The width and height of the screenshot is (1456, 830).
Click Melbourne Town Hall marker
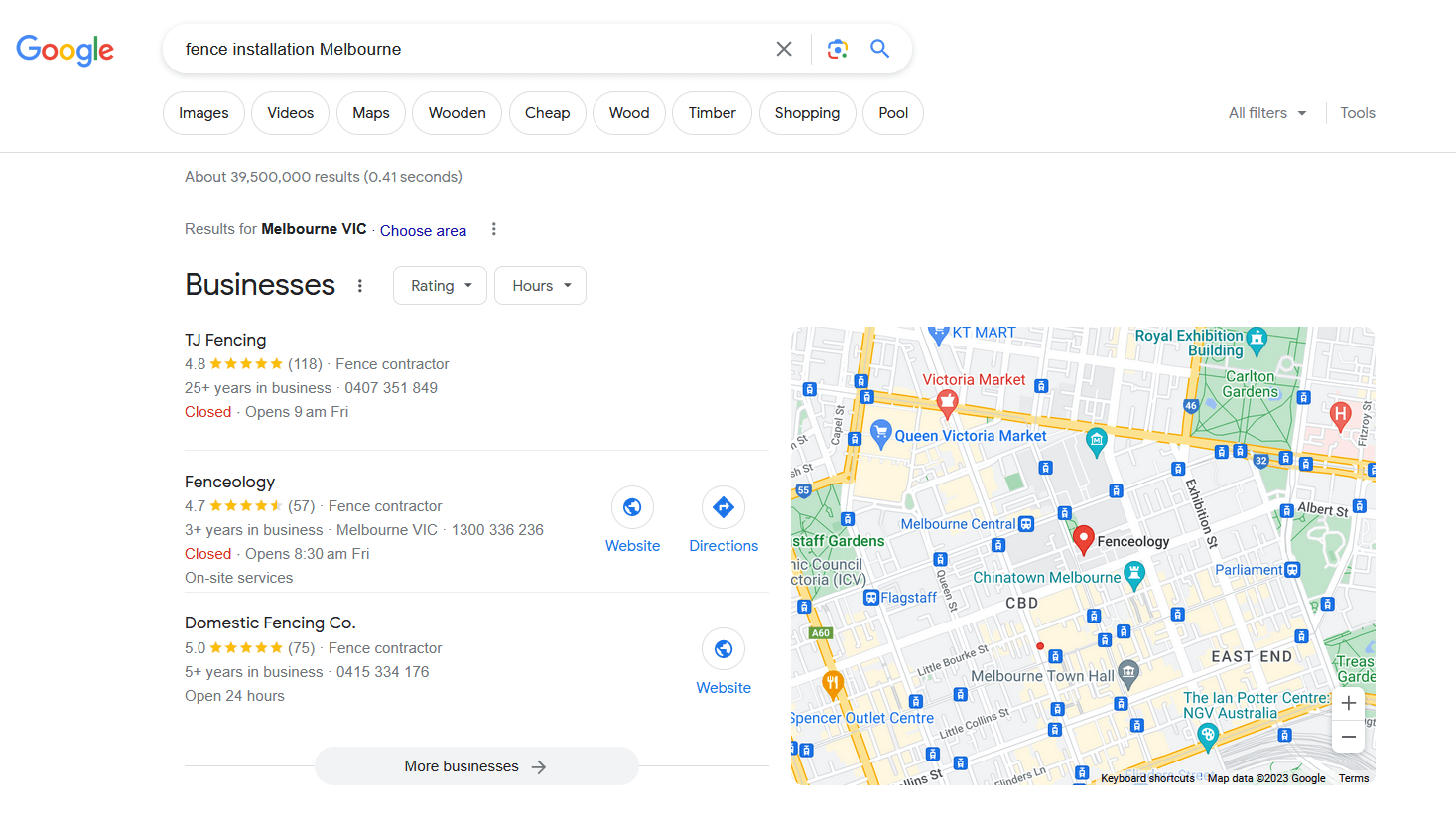(x=1128, y=674)
